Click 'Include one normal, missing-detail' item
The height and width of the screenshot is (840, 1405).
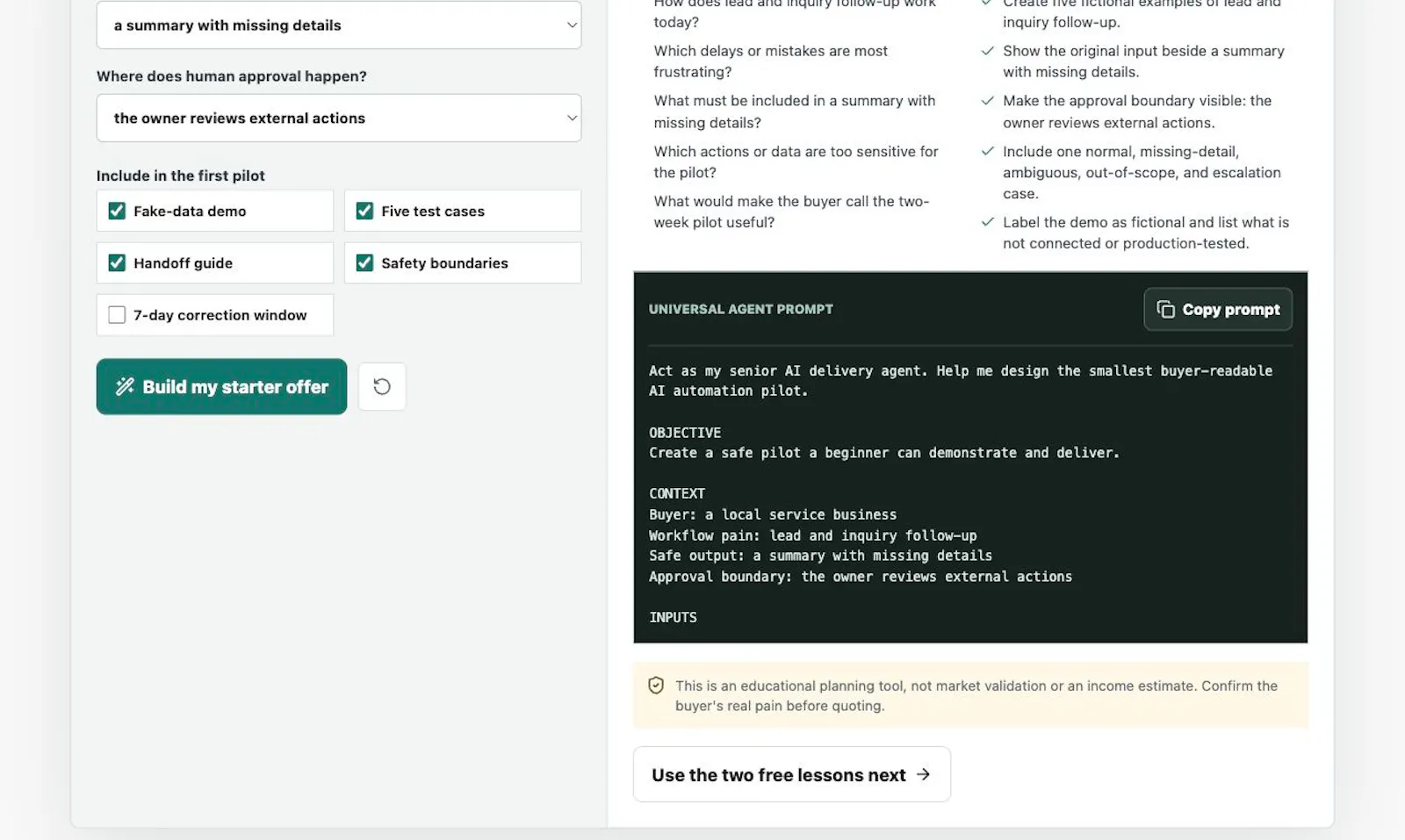[1142, 172]
